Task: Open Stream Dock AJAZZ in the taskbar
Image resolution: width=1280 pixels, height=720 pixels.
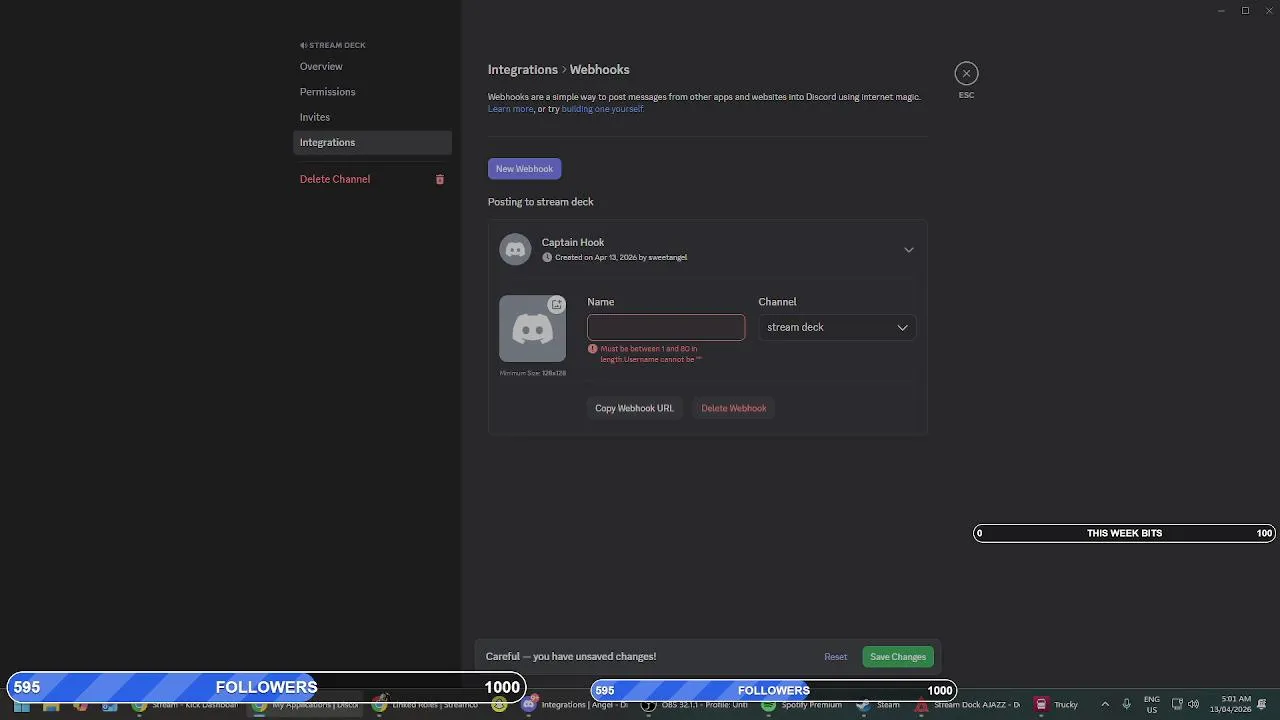Action: tap(967, 705)
